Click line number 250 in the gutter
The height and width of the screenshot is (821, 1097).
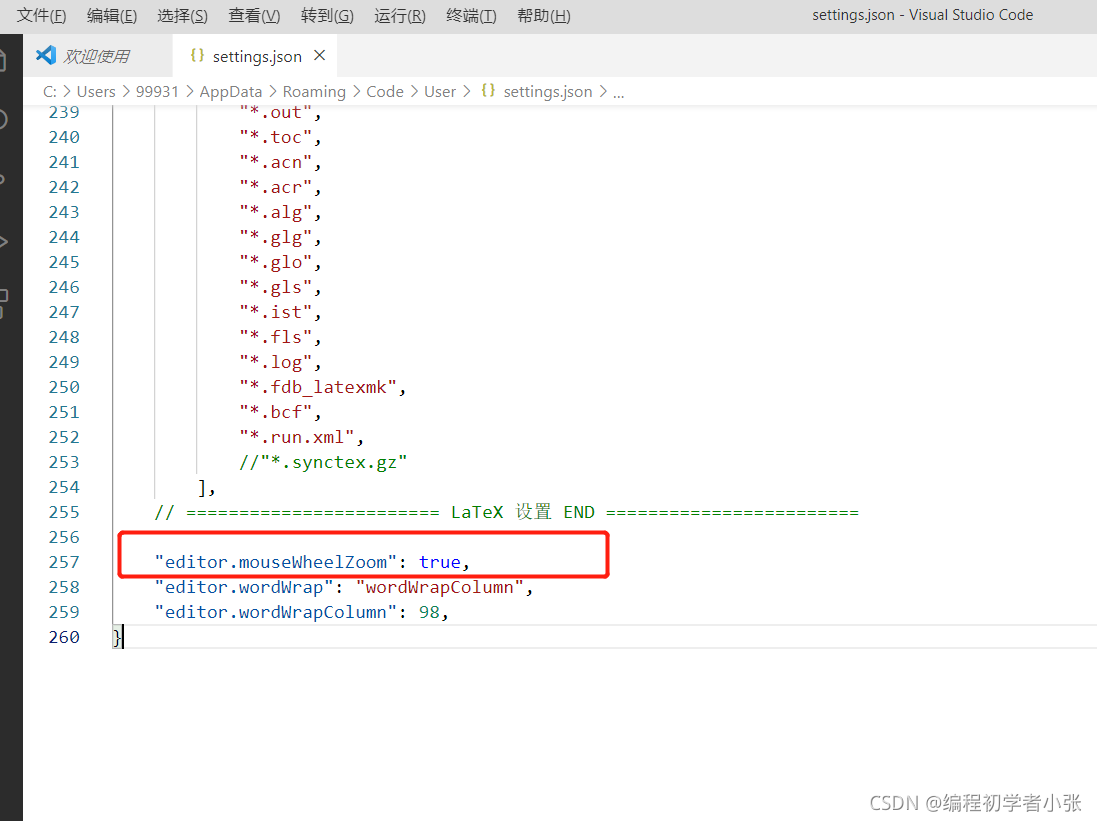tap(64, 387)
